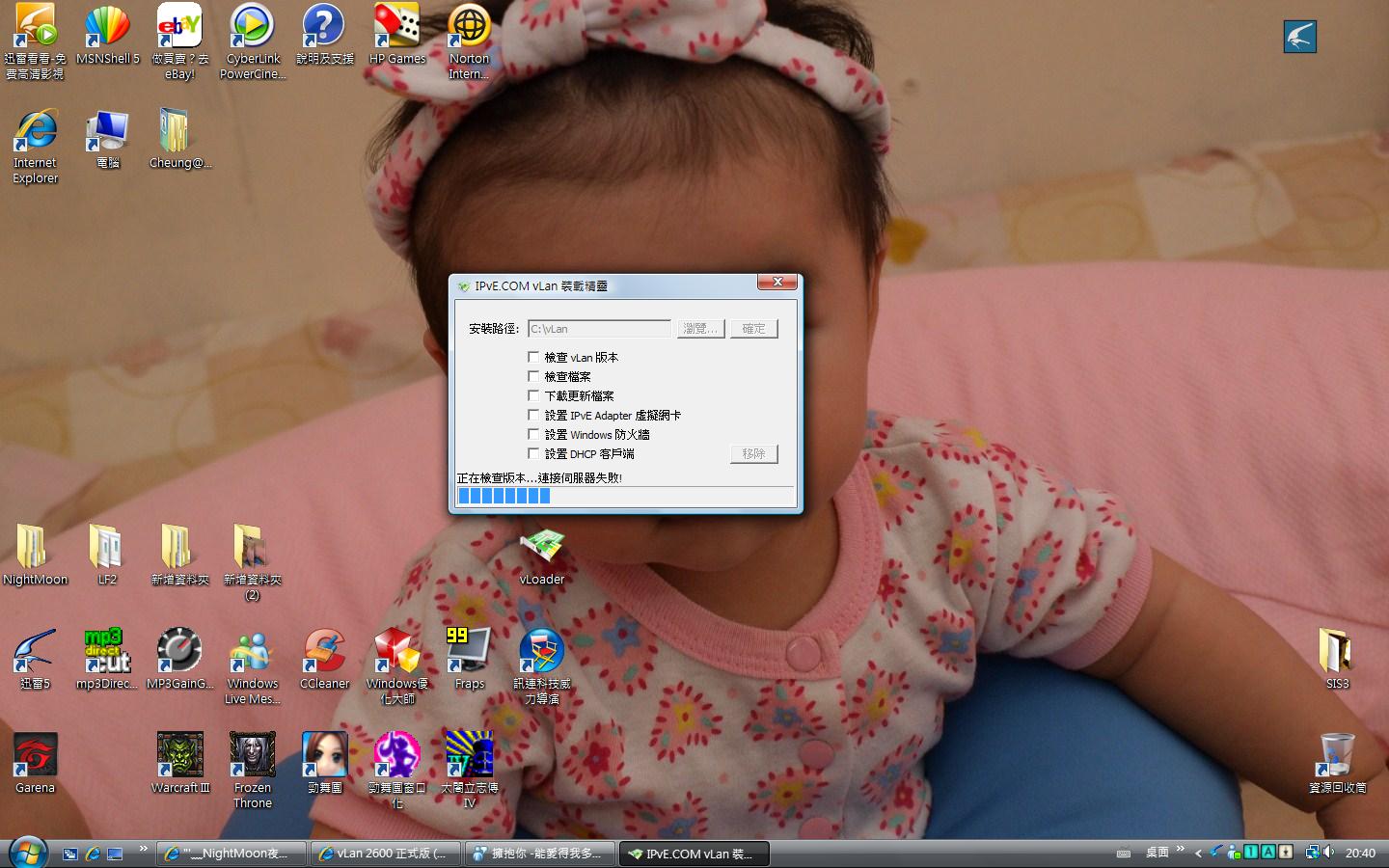Image resolution: width=1389 pixels, height=868 pixels.
Task: Select the Frozen Throne desktop icon
Action: [252, 756]
